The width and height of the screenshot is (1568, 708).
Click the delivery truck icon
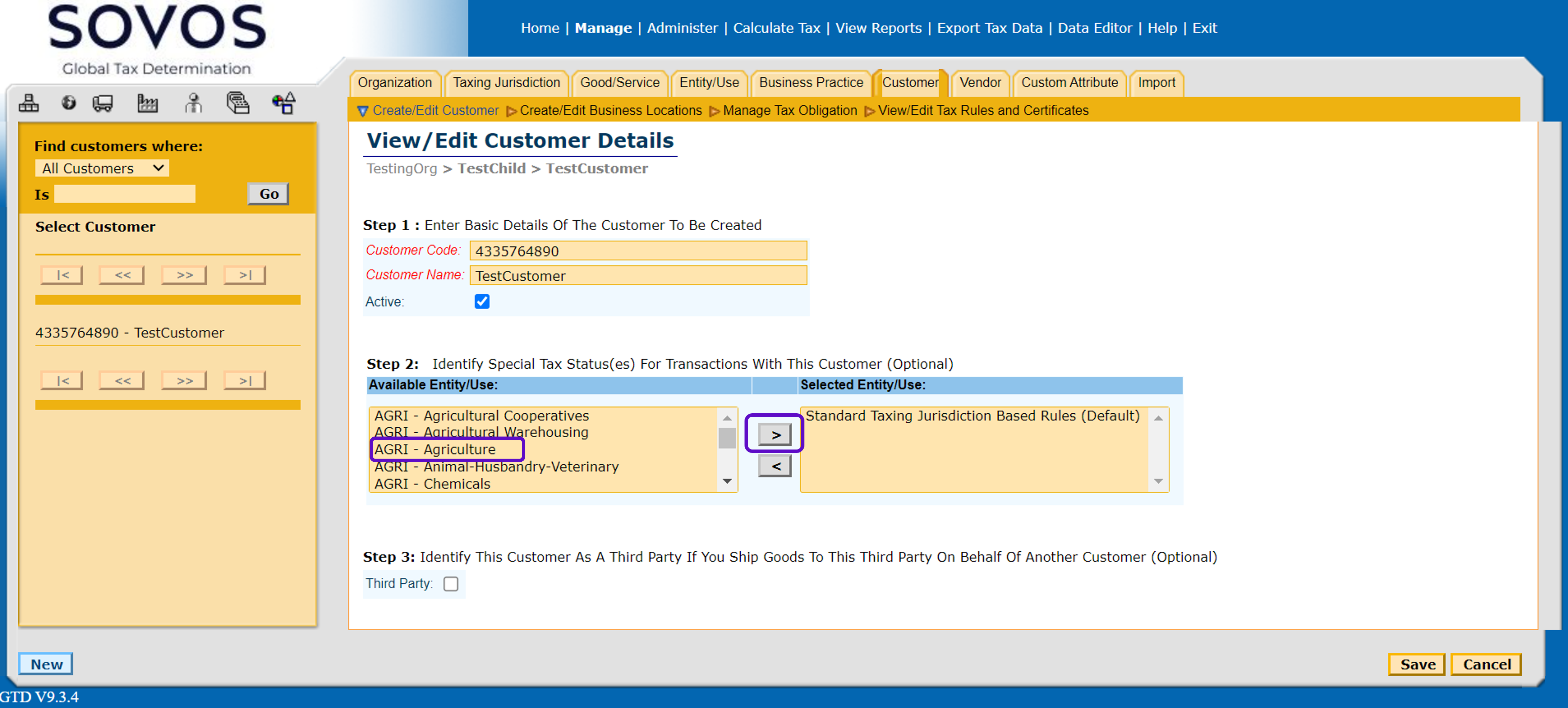(x=102, y=103)
